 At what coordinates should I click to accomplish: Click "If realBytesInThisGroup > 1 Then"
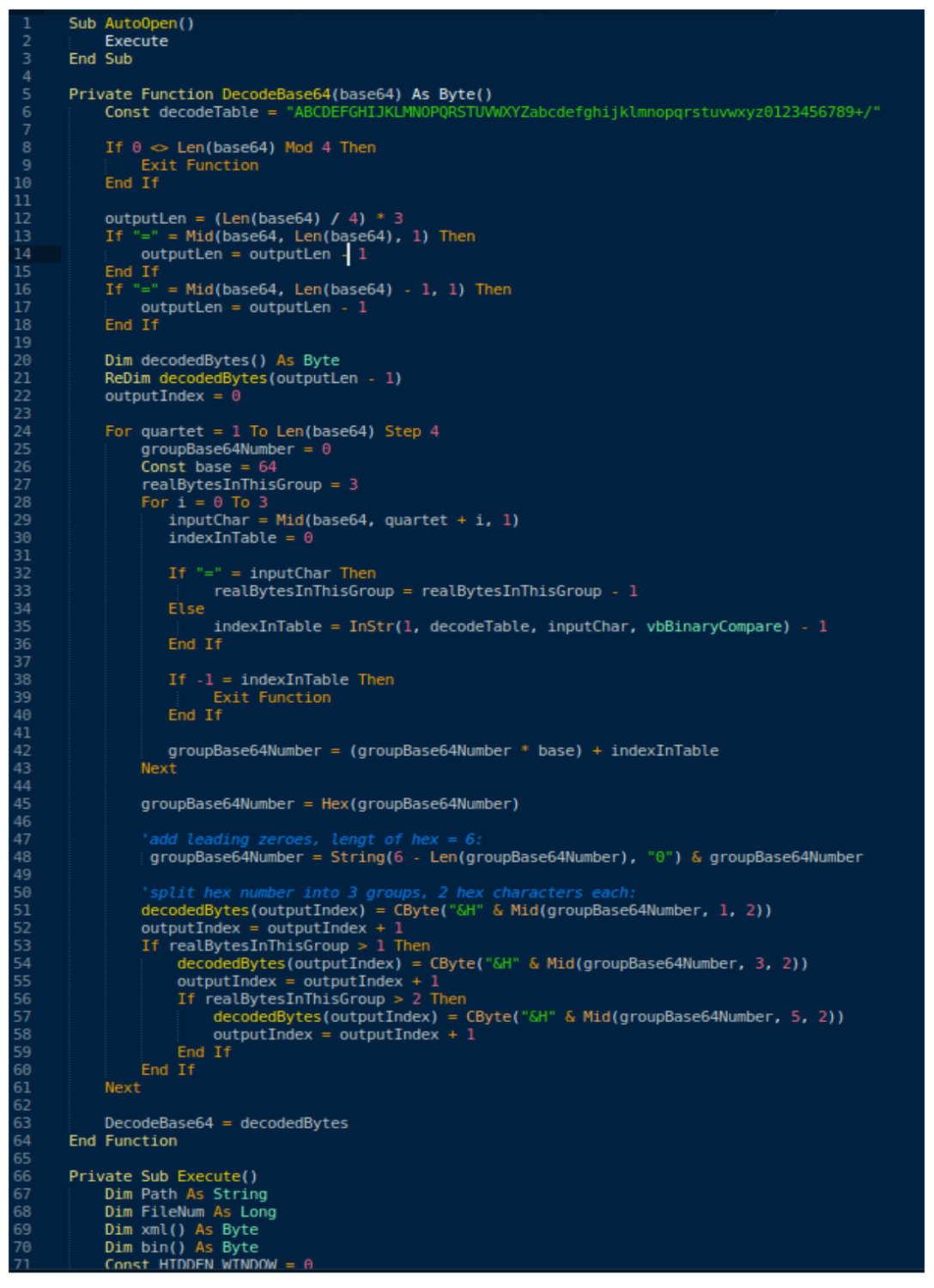286,945
